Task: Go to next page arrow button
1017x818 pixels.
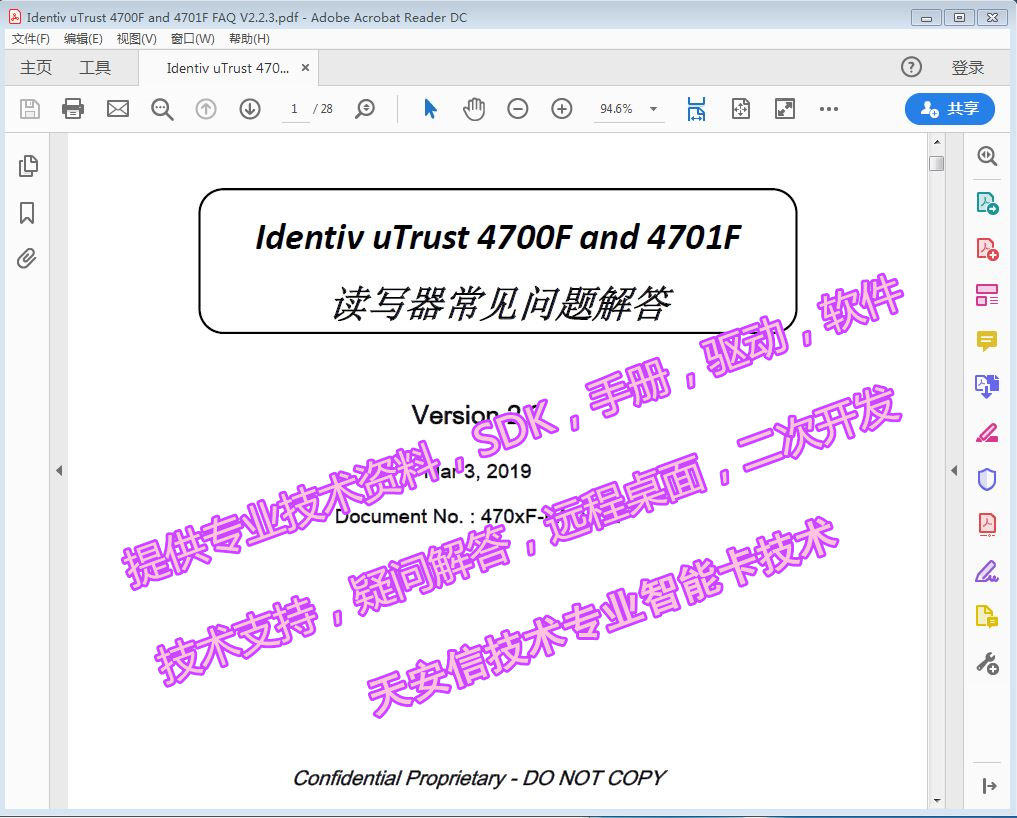Action: [250, 109]
